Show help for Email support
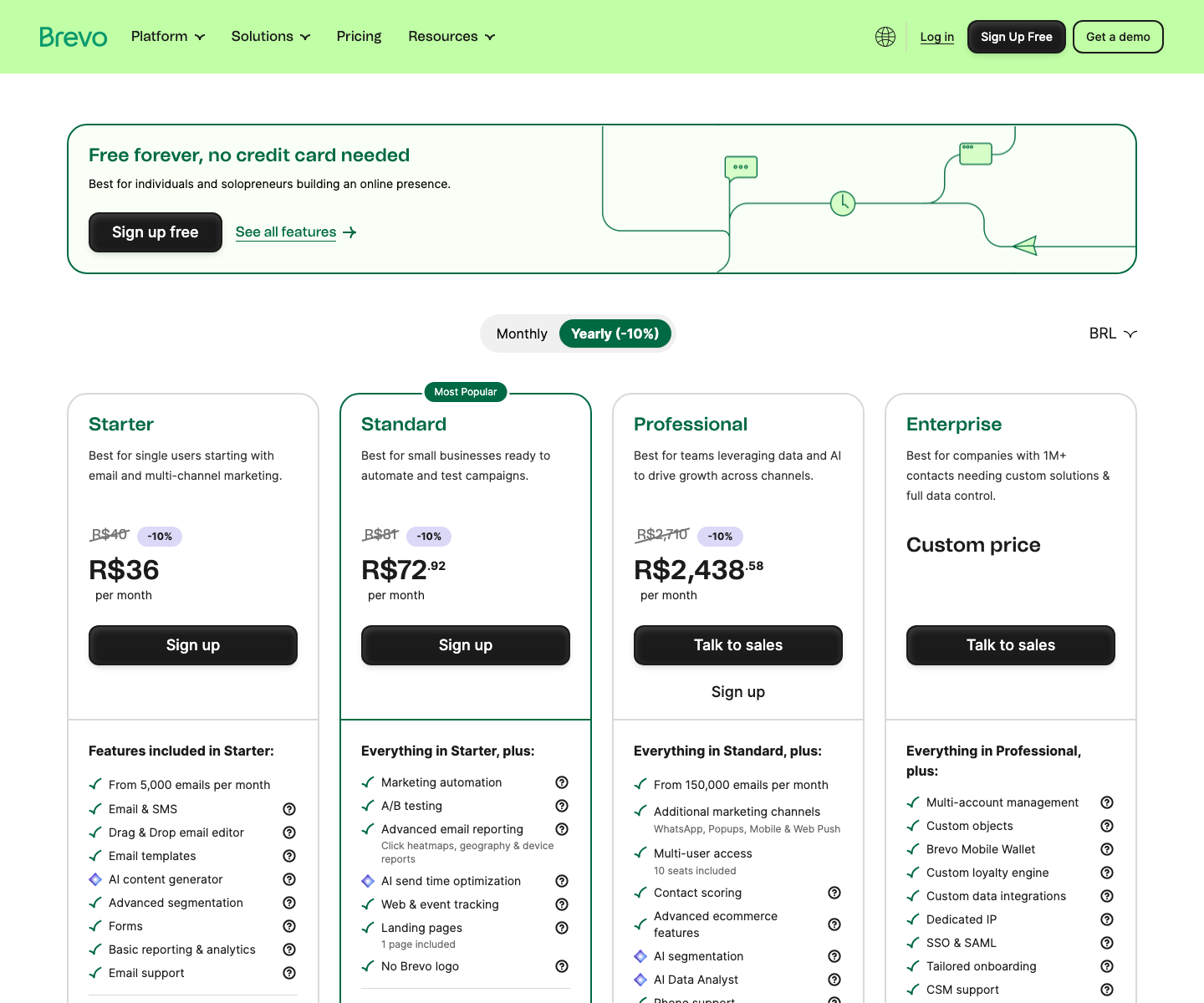The width and height of the screenshot is (1204, 1003). pos(289,973)
